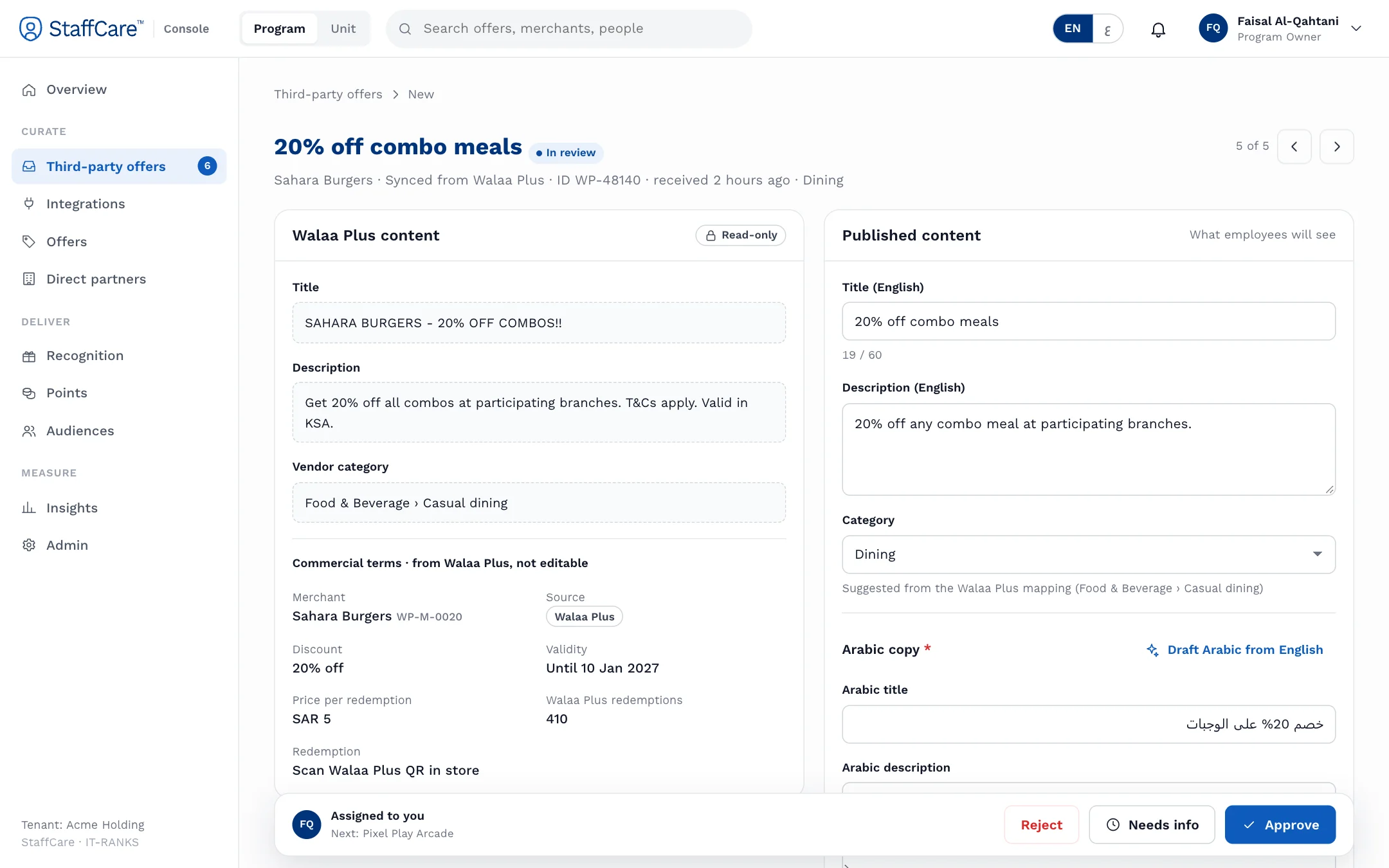
Task: Open the Category dropdown set to Dining
Action: [x=1089, y=554]
